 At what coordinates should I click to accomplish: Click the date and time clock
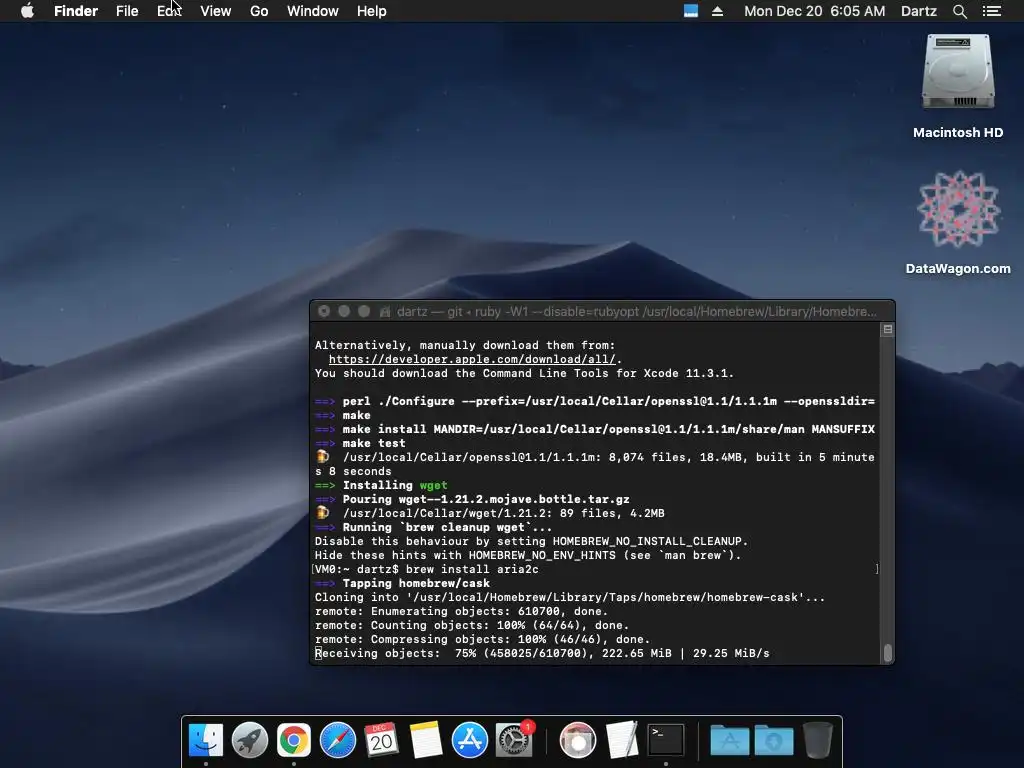(x=814, y=11)
